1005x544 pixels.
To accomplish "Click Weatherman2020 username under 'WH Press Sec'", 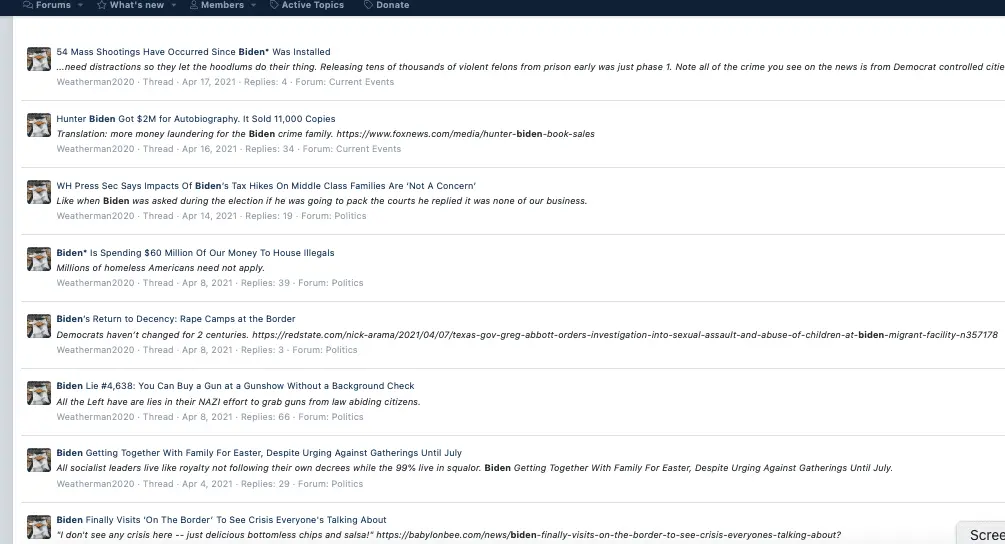I will (96, 216).
